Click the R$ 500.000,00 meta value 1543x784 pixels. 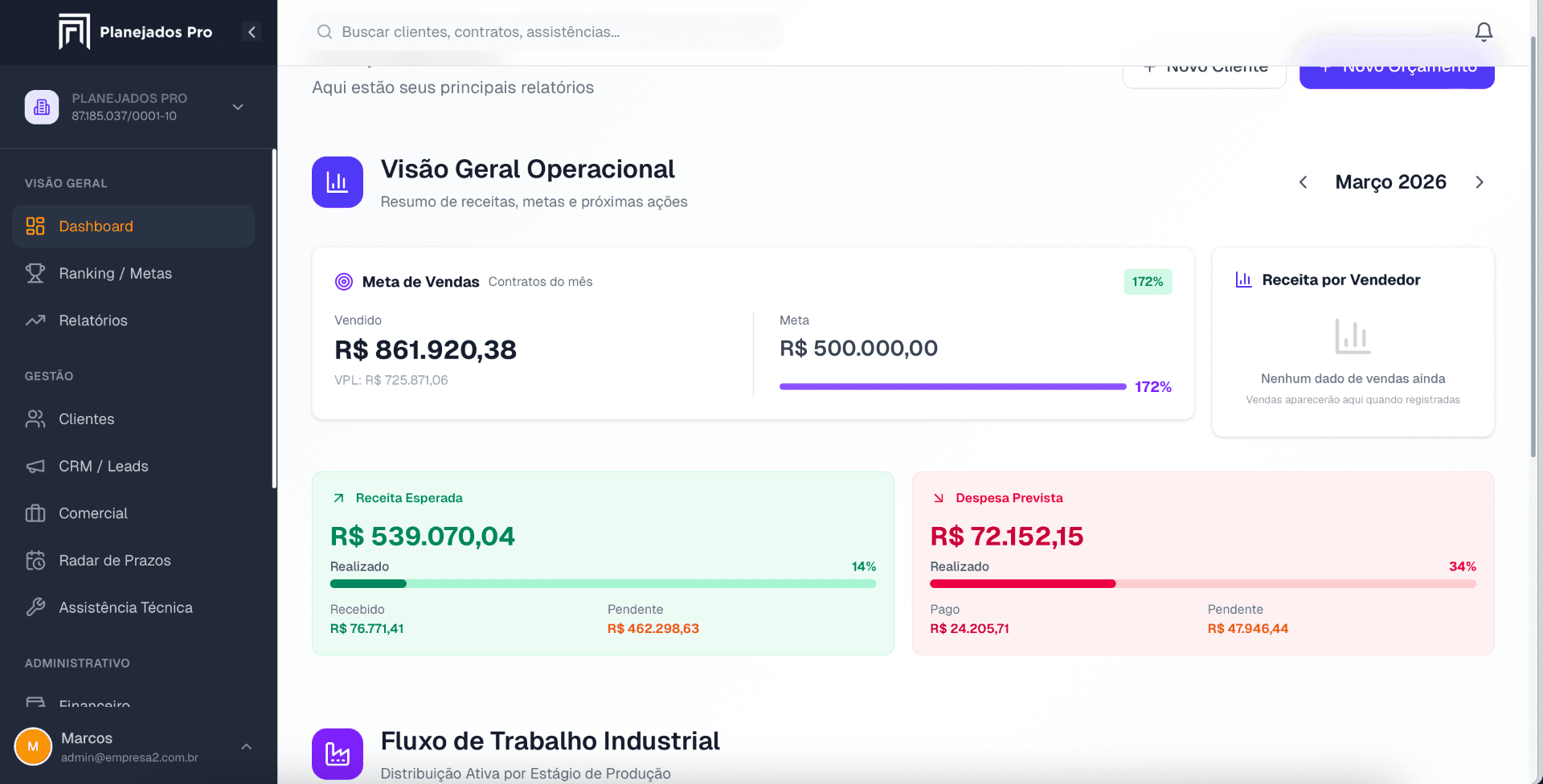pos(858,348)
